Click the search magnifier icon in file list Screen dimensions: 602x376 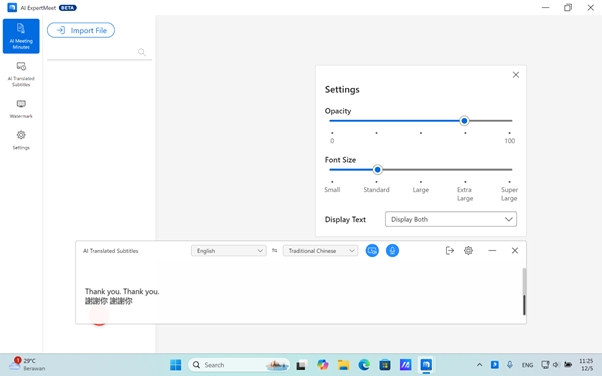[142, 52]
